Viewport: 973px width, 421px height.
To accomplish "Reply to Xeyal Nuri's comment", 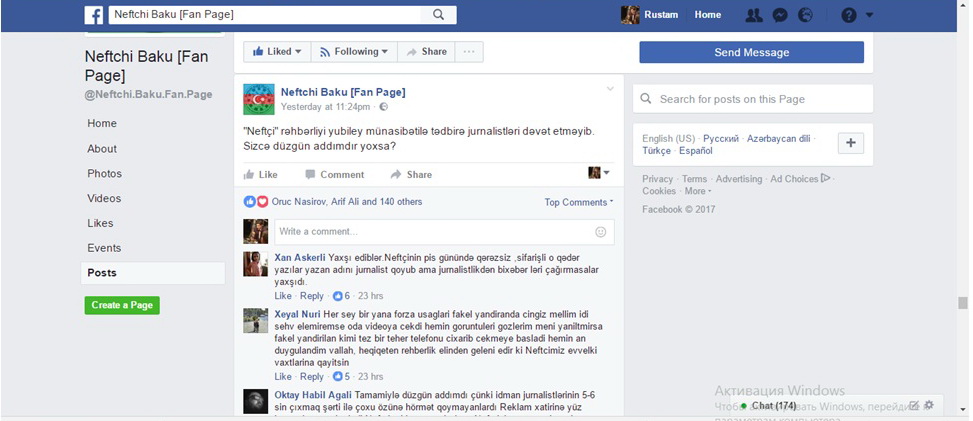I will pos(312,376).
